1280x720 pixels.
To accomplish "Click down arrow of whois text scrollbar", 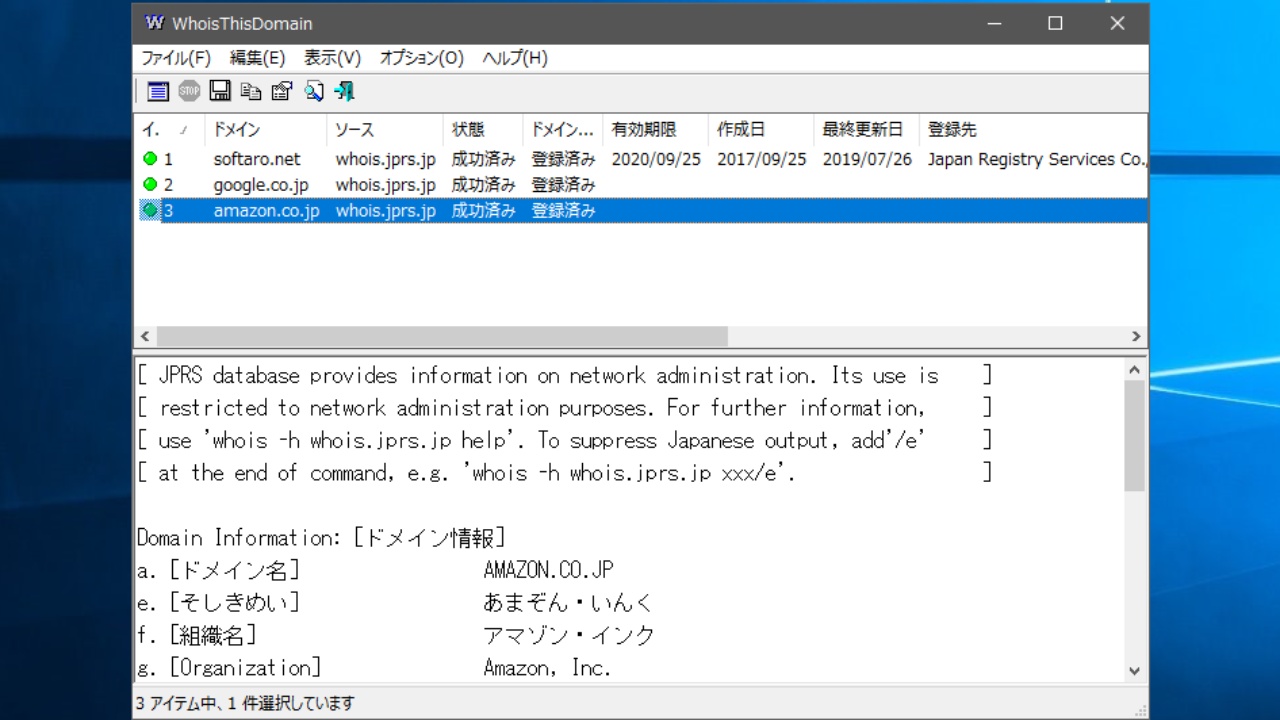I will [x=1134, y=672].
